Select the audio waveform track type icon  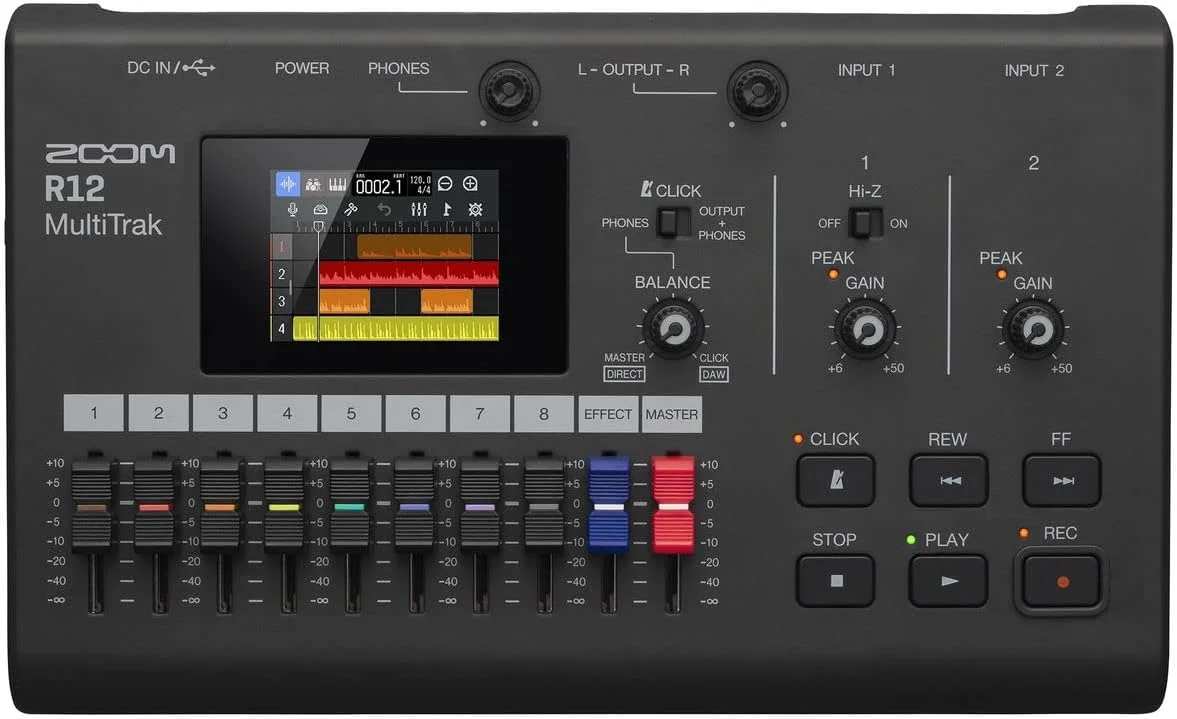[288, 184]
